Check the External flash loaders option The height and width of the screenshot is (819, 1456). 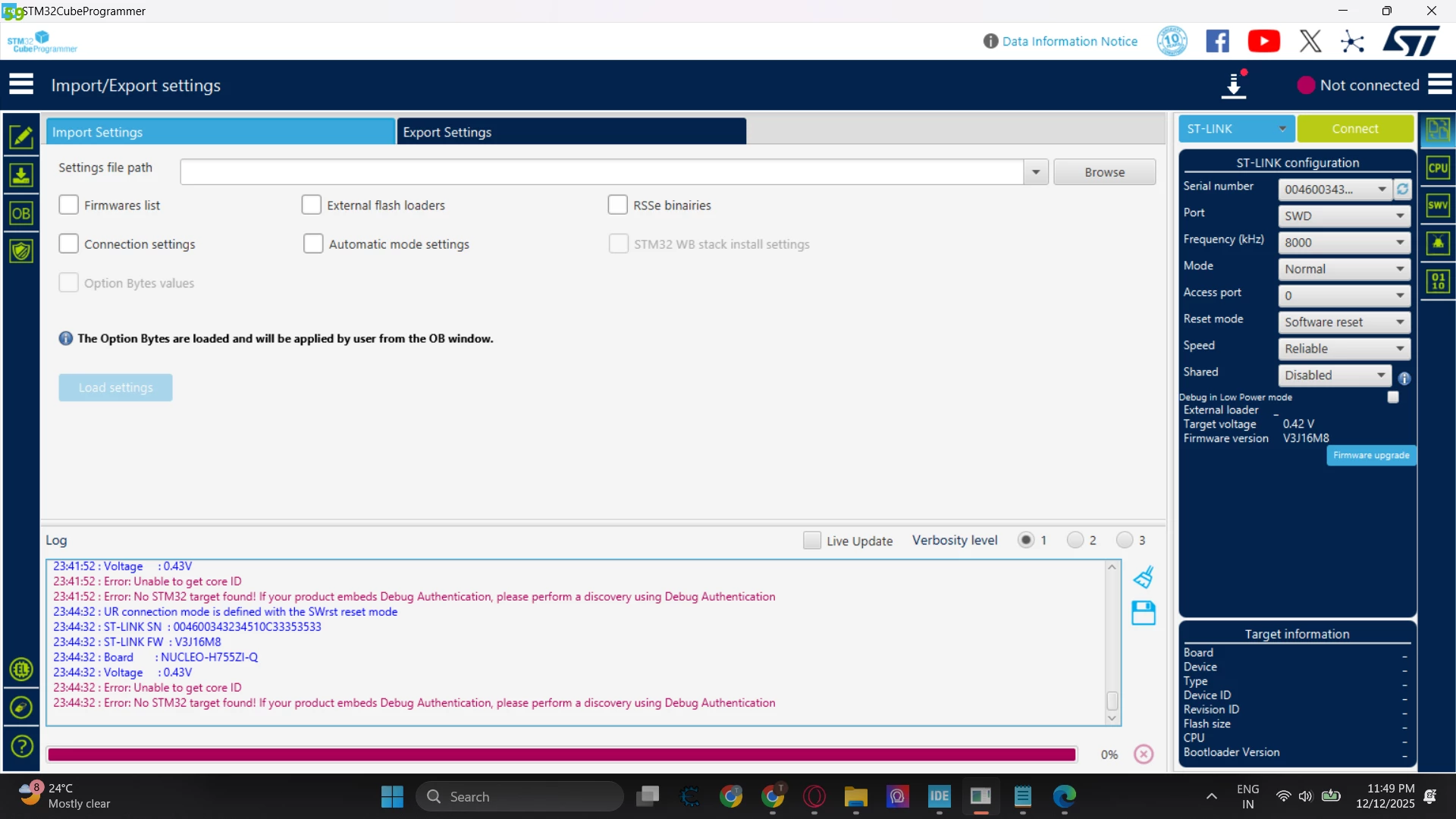click(312, 205)
